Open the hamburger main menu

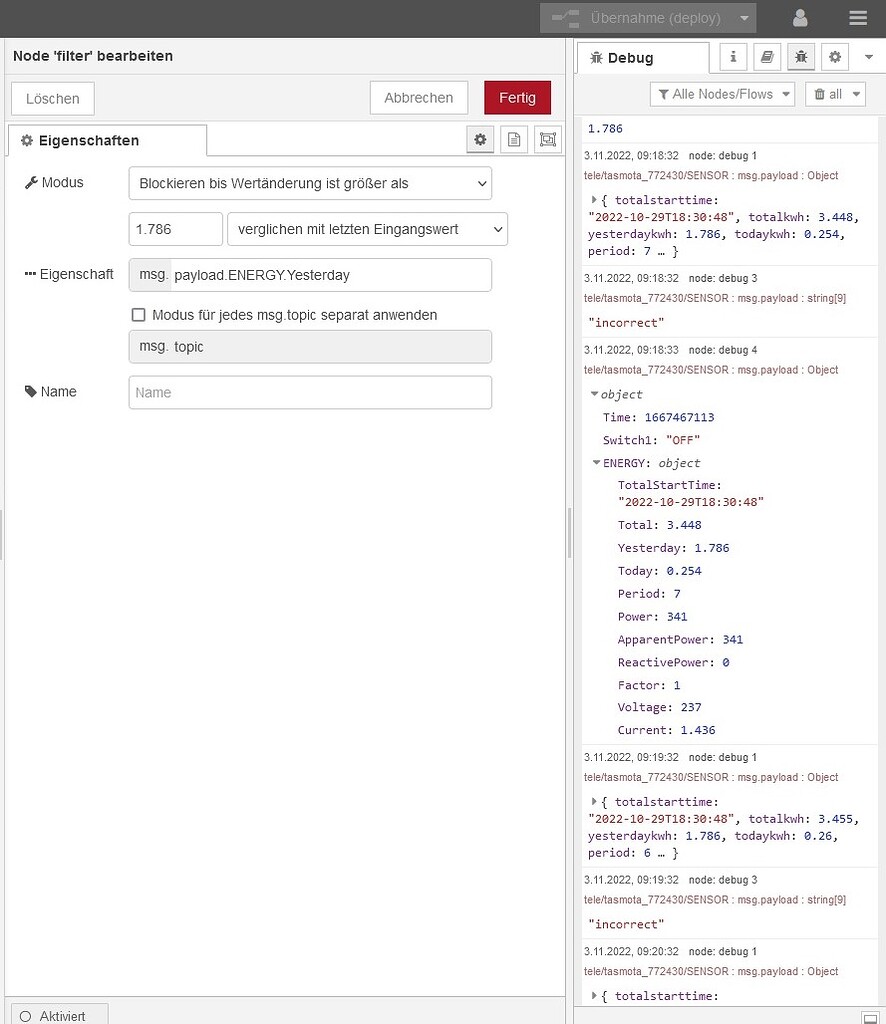coord(857,18)
